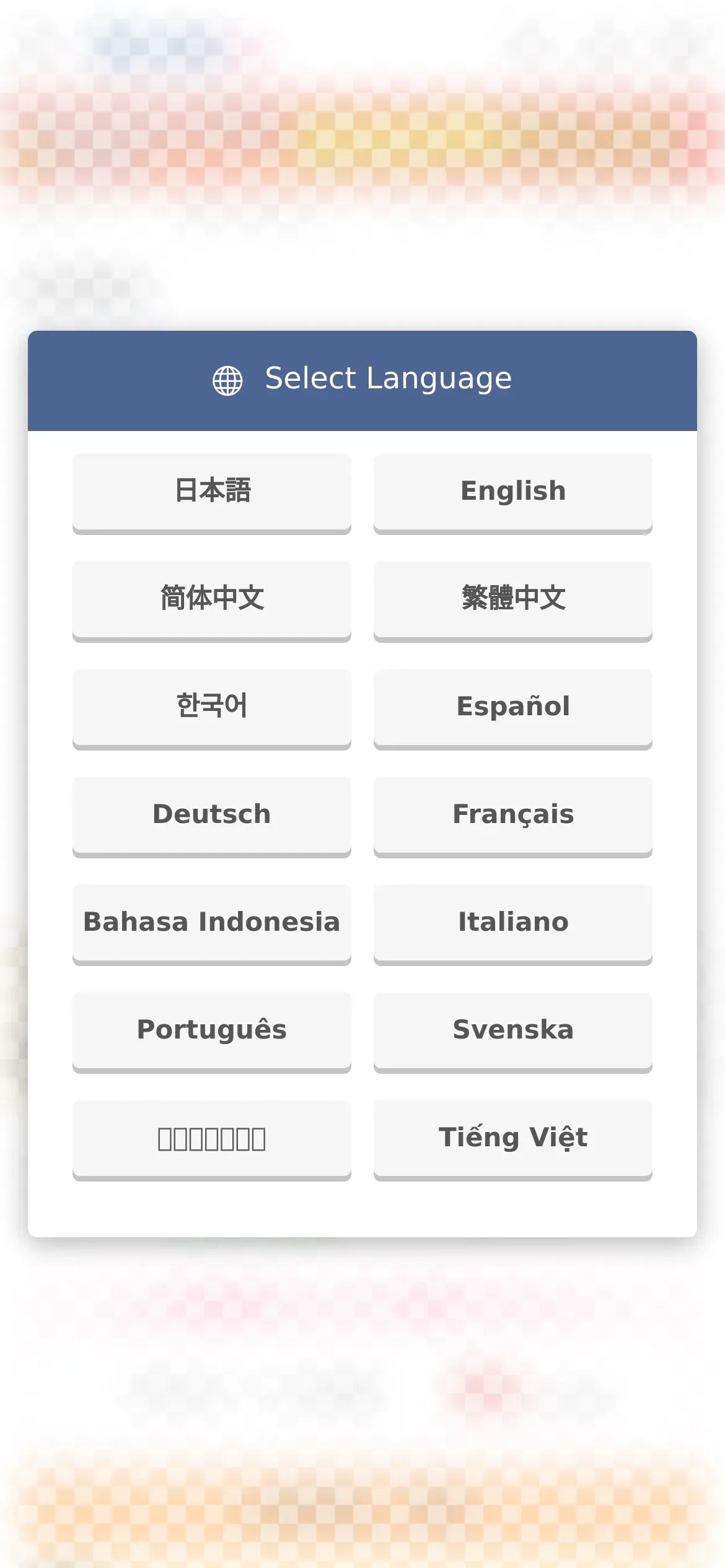The image size is (725, 1568).
Task: Select Français as the language
Action: tap(513, 817)
